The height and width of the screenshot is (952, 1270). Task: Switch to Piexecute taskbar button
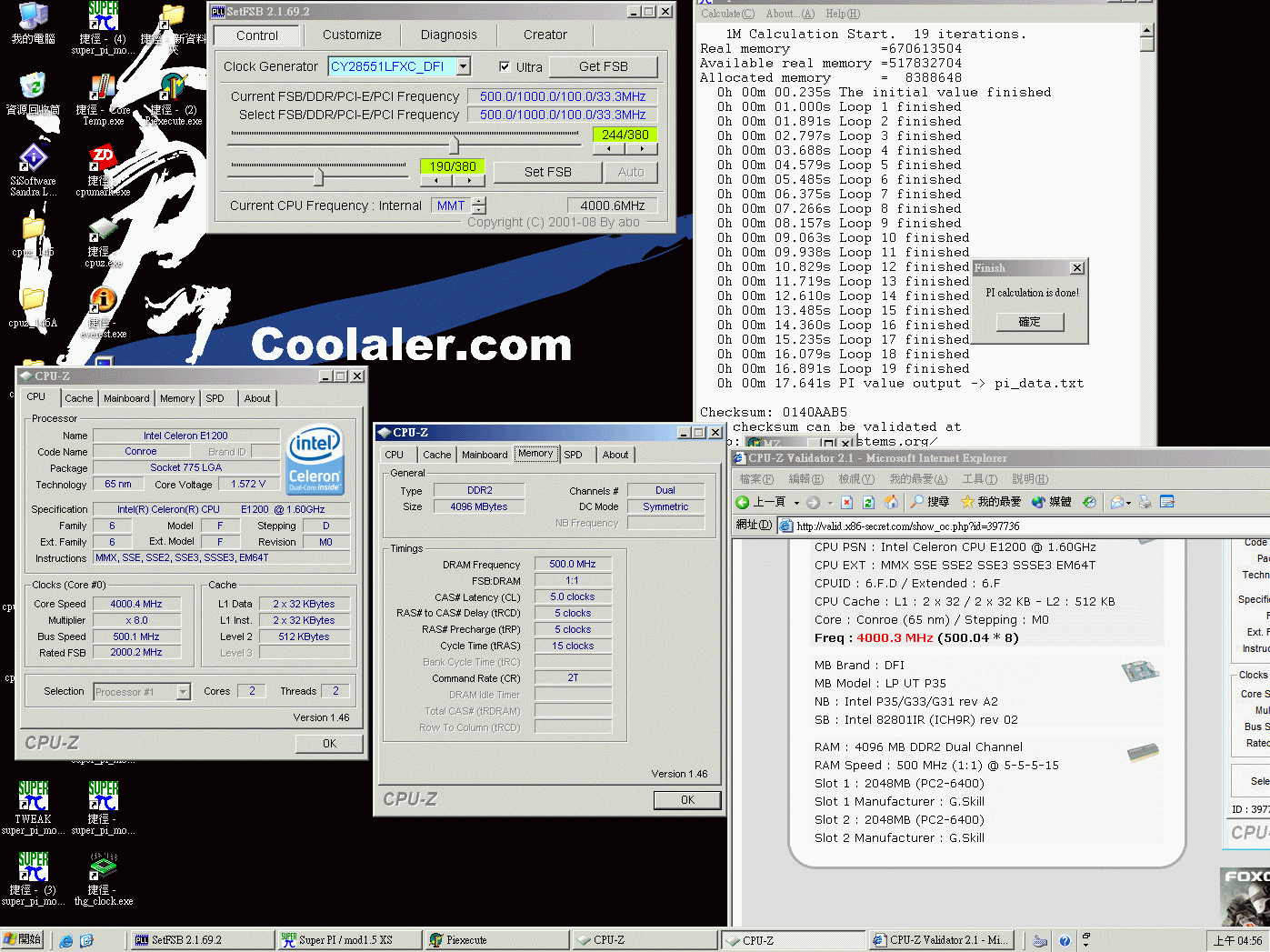[496, 940]
